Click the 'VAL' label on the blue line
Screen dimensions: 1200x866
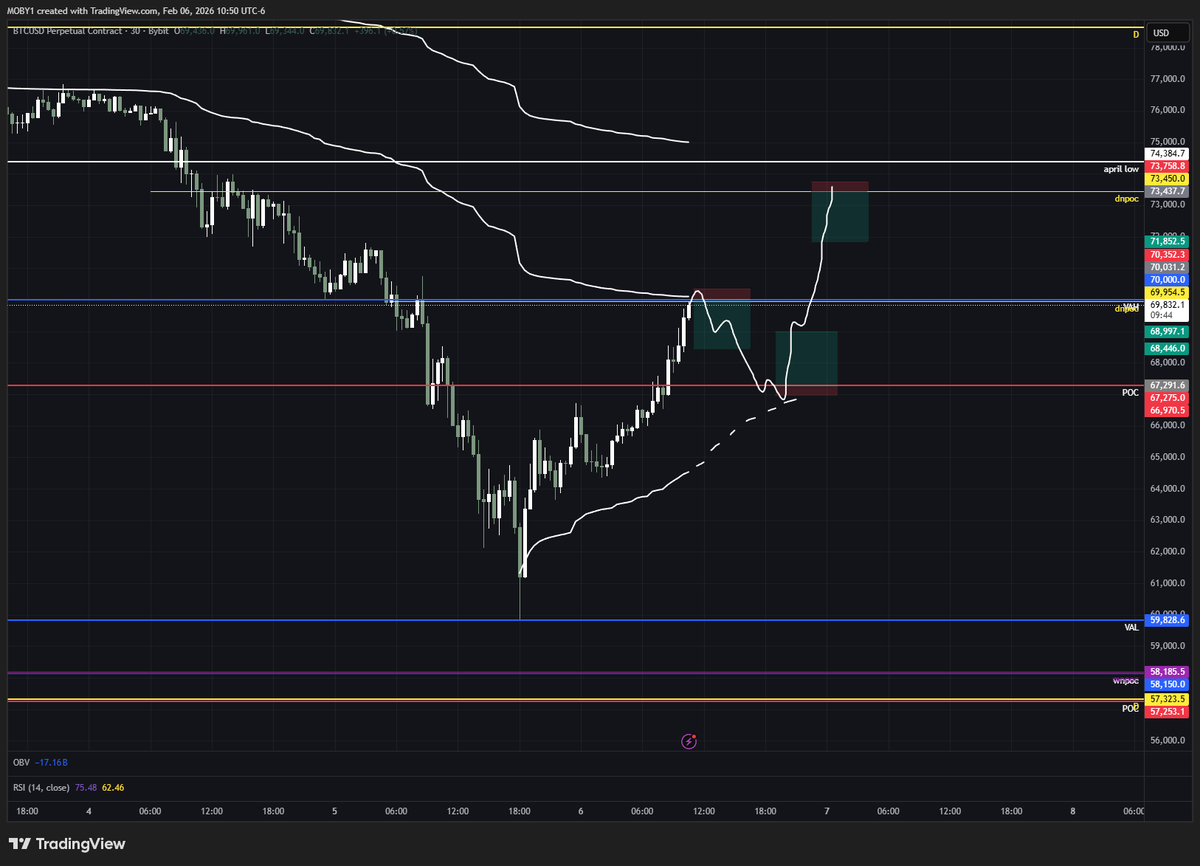1131,628
